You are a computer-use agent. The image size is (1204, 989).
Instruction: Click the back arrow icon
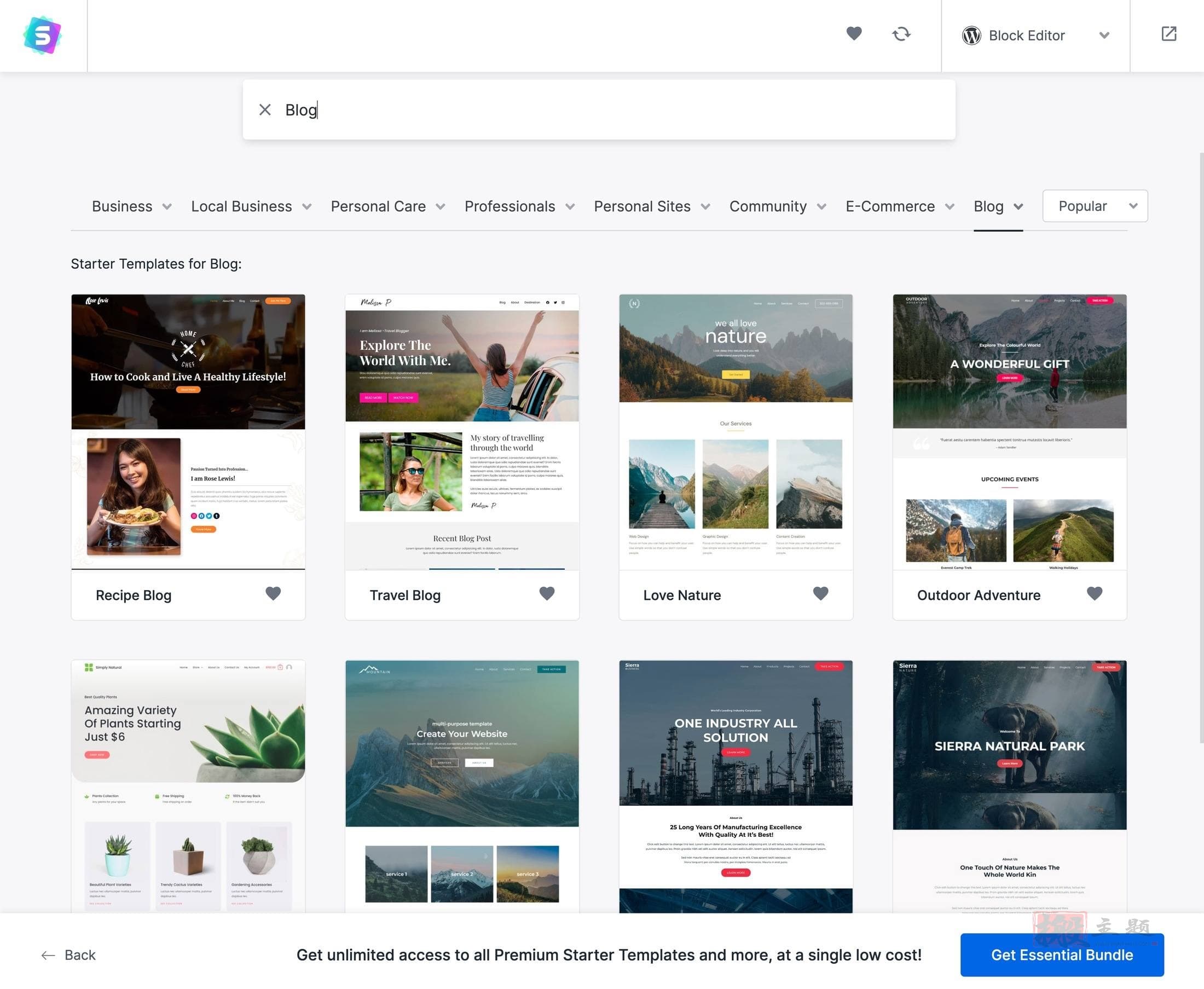[x=48, y=956]
